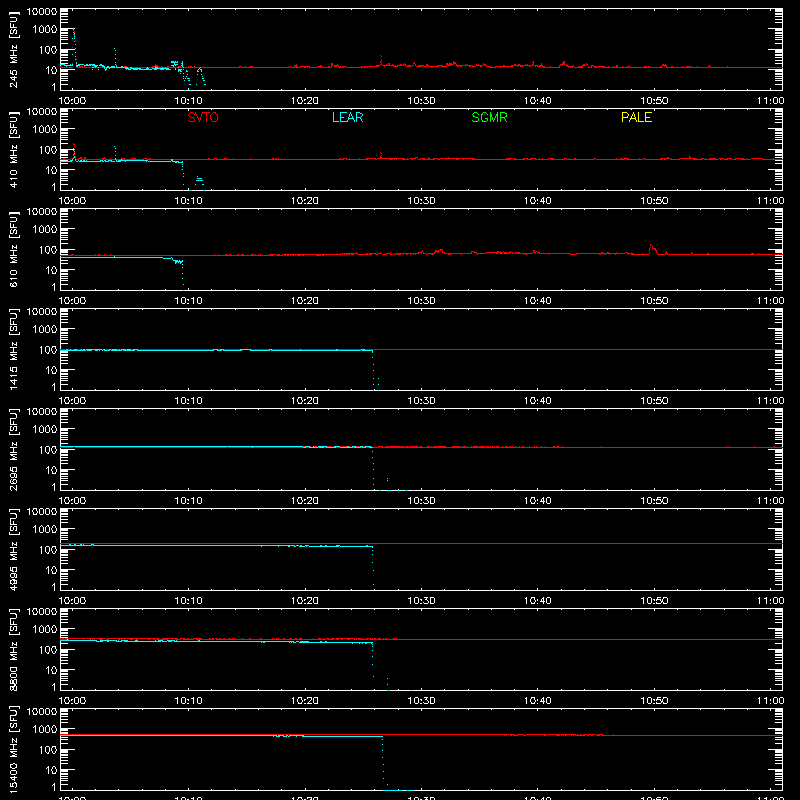Image resolution: width=800 pixels, height=800 pixels.
Task: Click the 10000 y-axis value on 2695 MHz plot
Action: coord(42,412)
